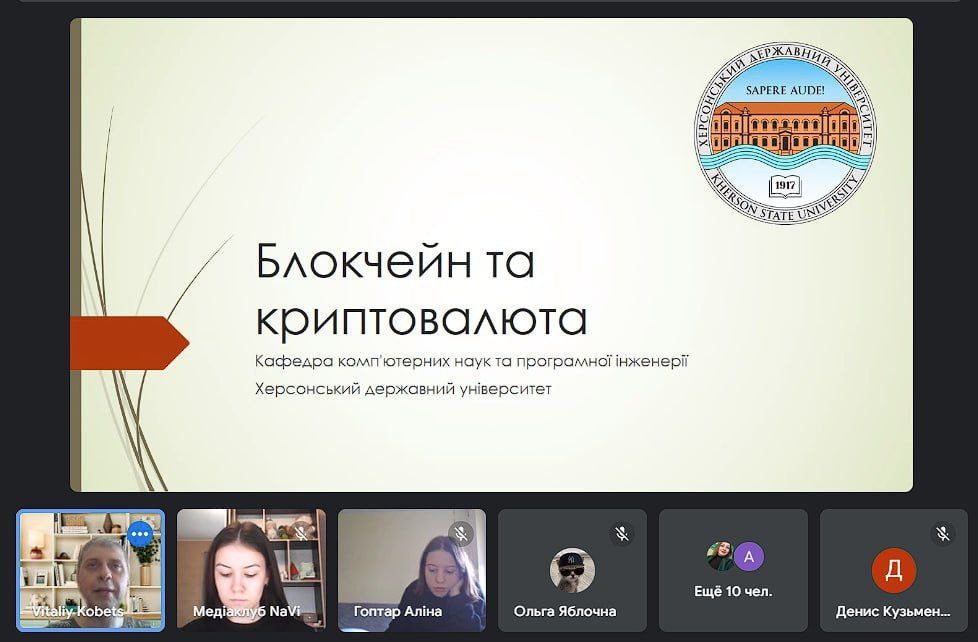Select Гоптар Аліна video tile

tap(412, 570)
